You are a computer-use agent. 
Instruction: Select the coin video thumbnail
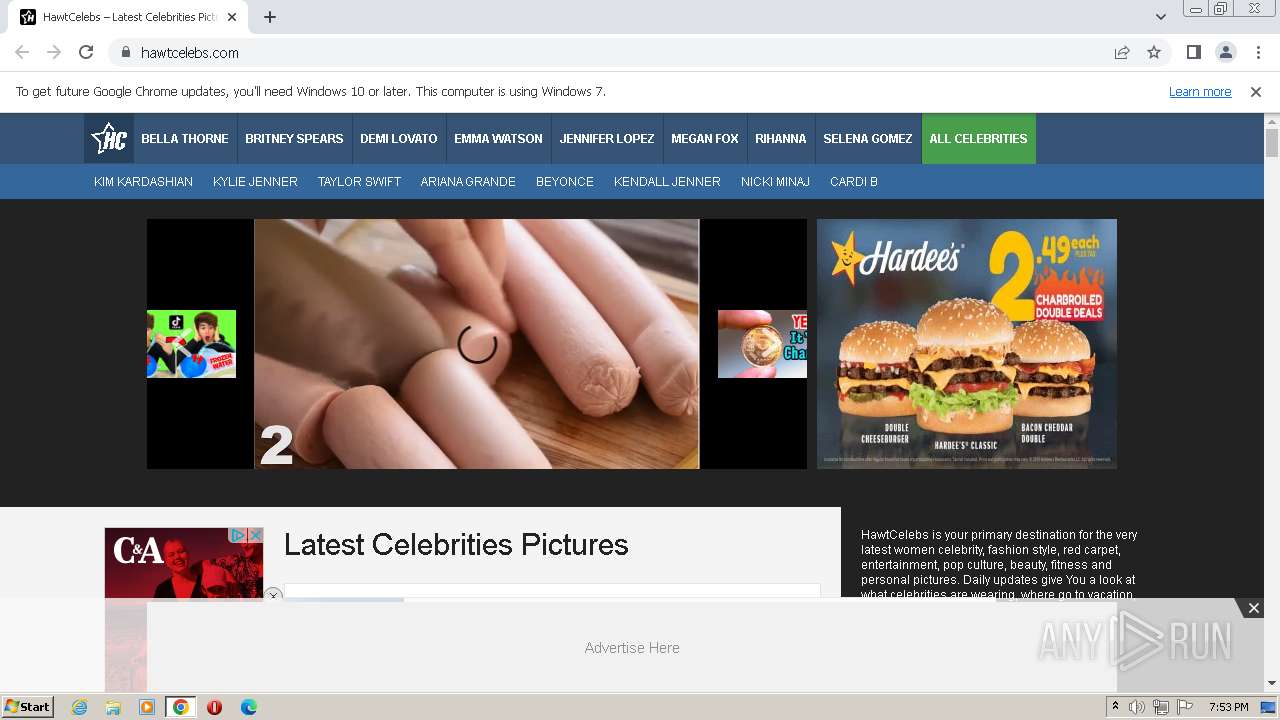click(762, 344)
